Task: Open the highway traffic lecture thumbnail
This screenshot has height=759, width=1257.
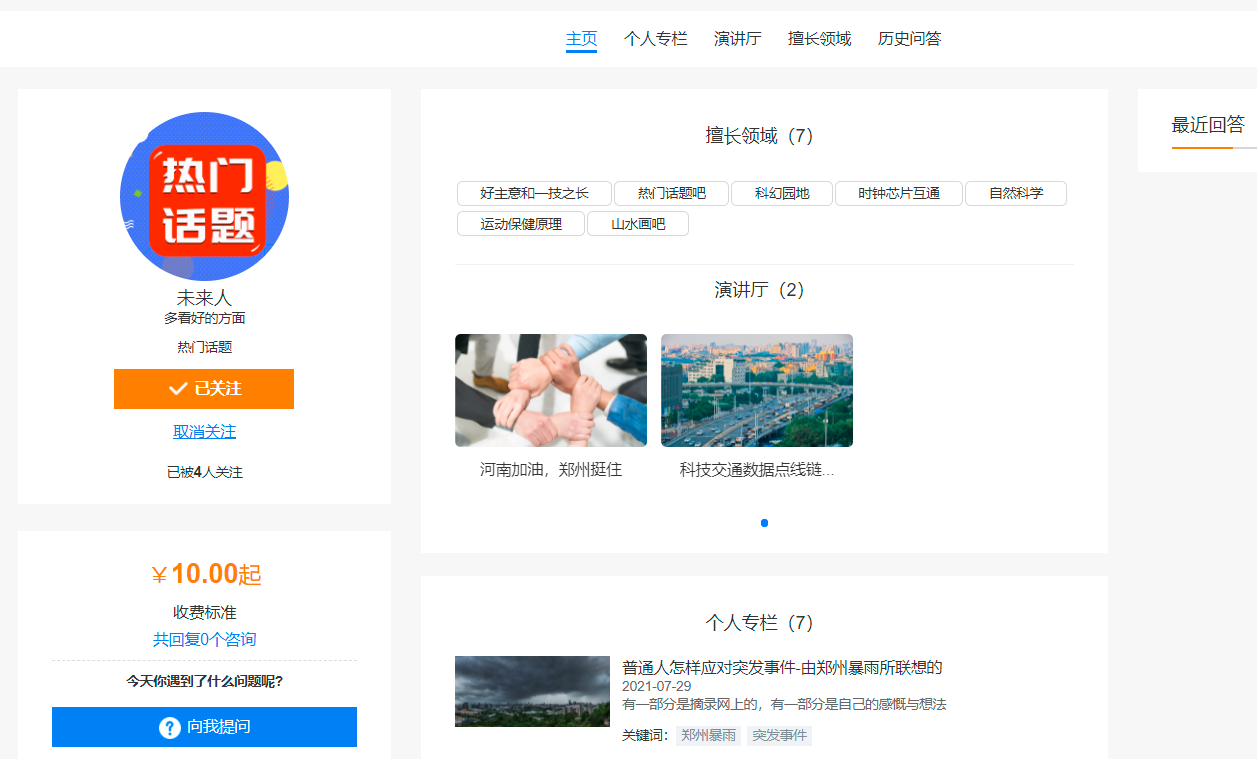Action: pyautogui.click(x=757, y=391)
